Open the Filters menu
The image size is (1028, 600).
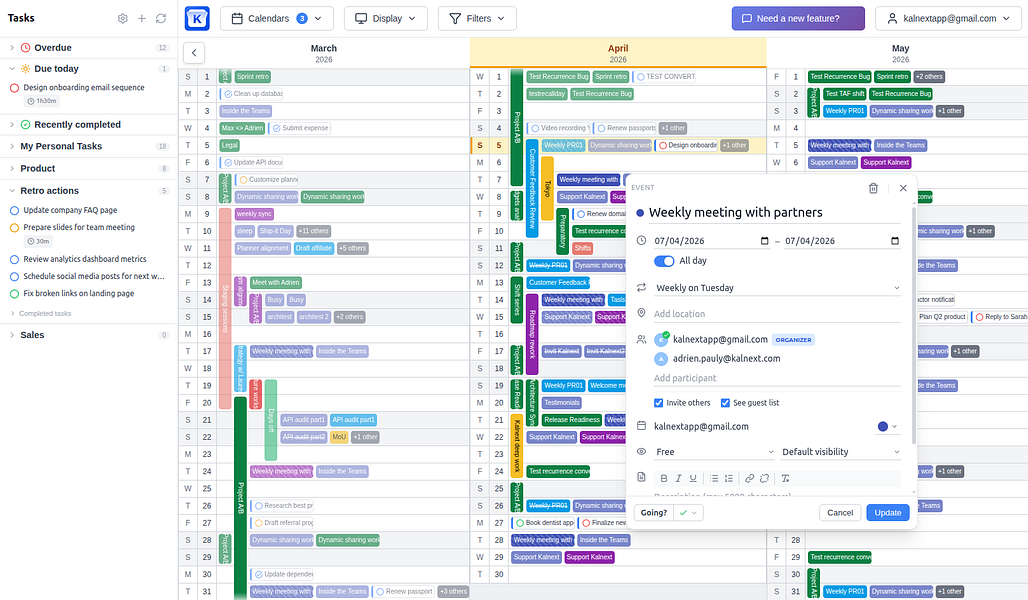[477, 18]
